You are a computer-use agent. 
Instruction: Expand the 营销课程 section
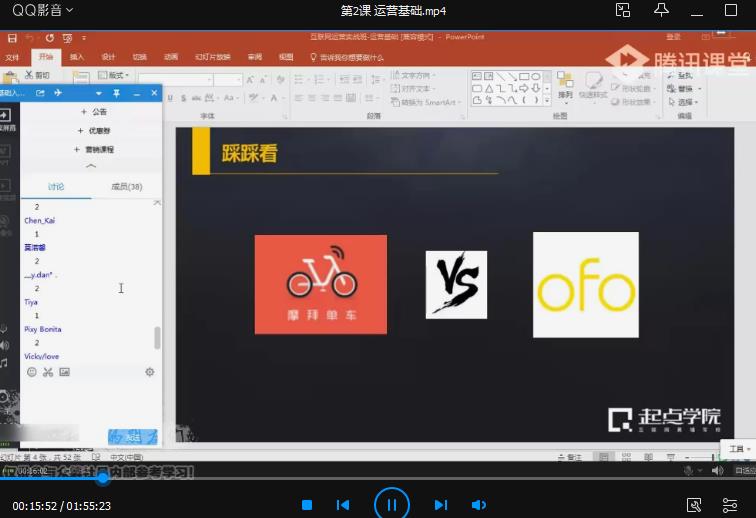click(94, 150)
